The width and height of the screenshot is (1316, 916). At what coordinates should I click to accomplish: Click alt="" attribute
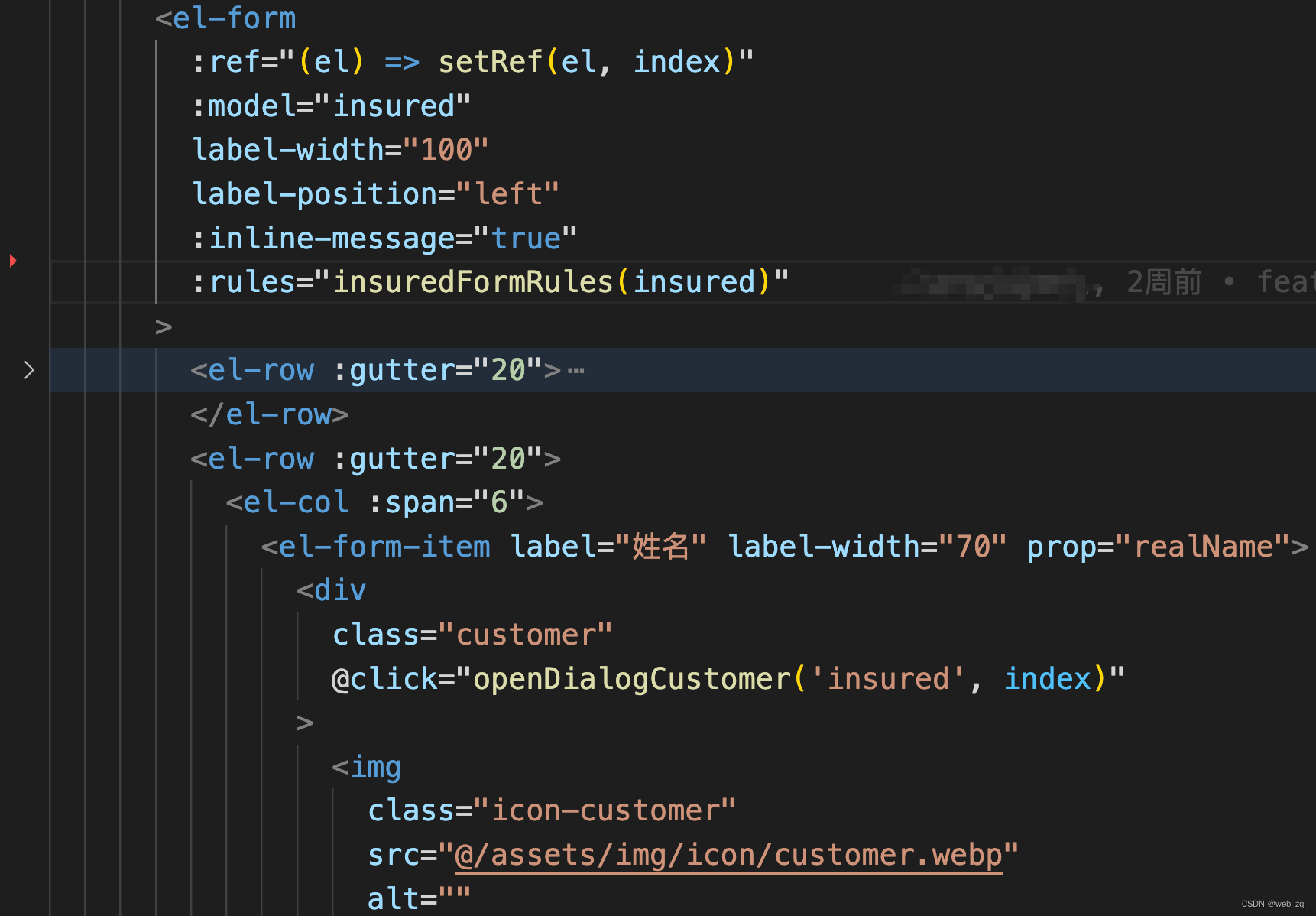[419, 899]
